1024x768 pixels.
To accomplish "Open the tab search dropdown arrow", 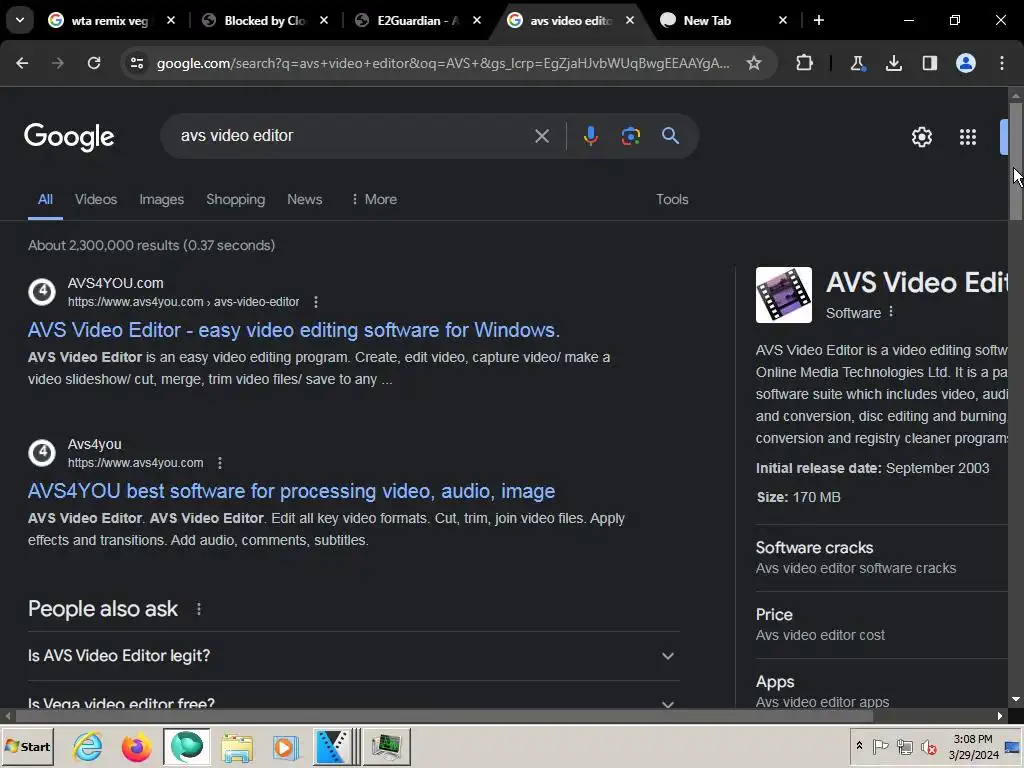I will (x=20, y=20).
